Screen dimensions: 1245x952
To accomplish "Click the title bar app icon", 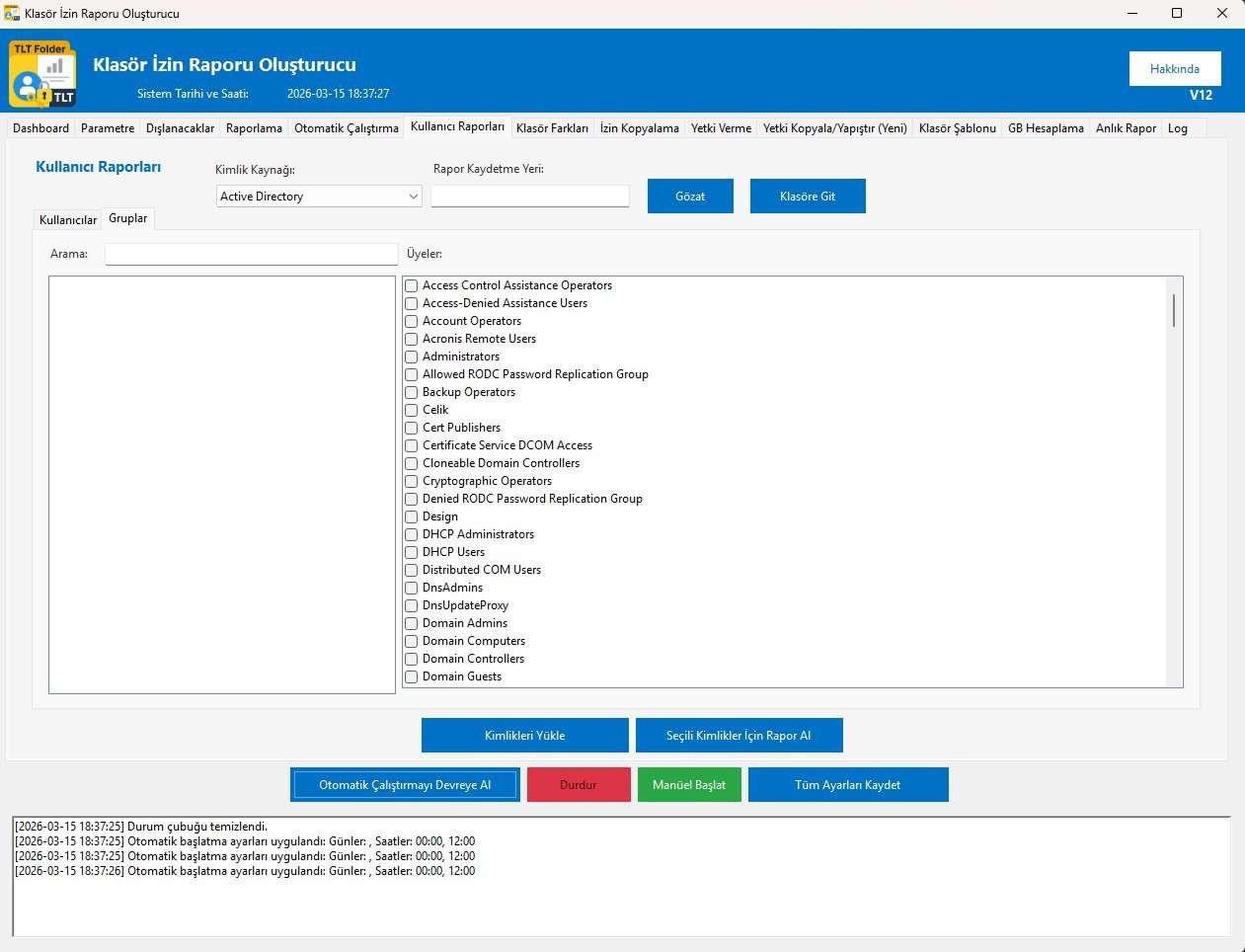I will click(x=12, y=14).
